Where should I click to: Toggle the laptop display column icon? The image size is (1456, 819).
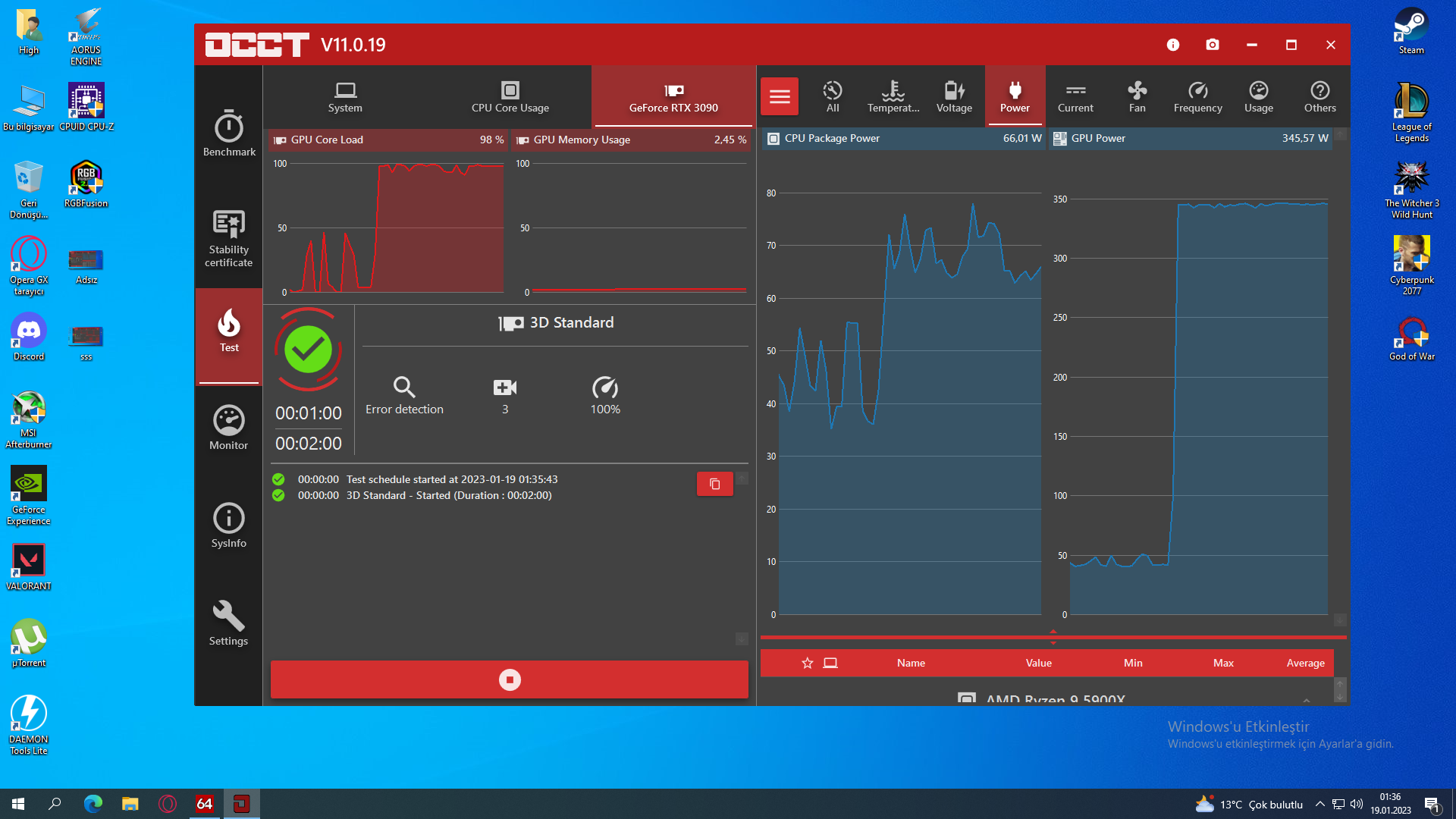[x=830, y=663]
